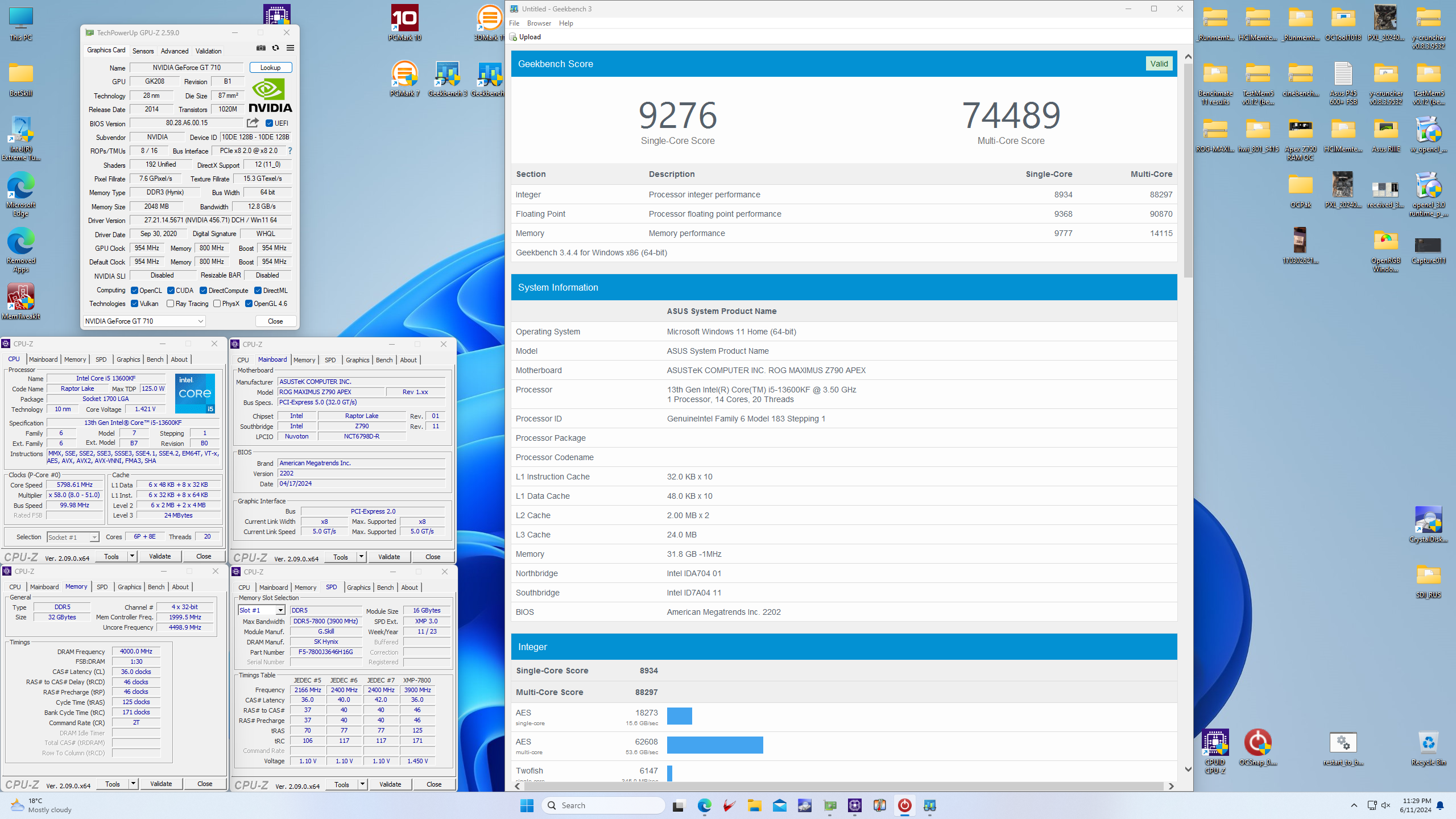
Task: Expand Tools arrow in CPU-Z Mainboard window
Action: click(361, 557)
